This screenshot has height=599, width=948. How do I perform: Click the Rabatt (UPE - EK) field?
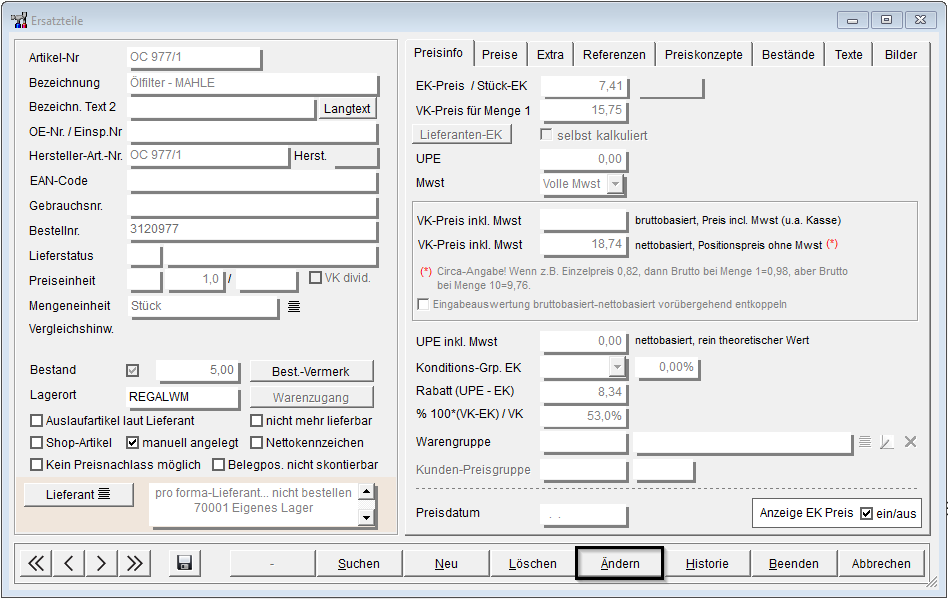[x=584, y=392]
